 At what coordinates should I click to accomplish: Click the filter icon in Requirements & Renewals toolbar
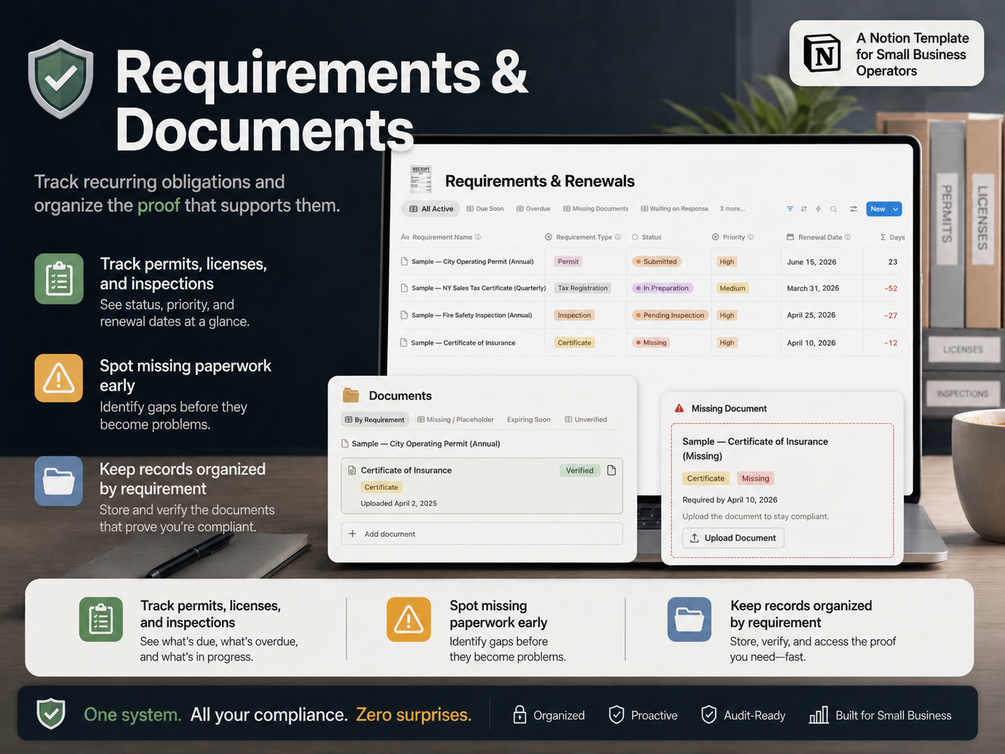pos(790,209)
